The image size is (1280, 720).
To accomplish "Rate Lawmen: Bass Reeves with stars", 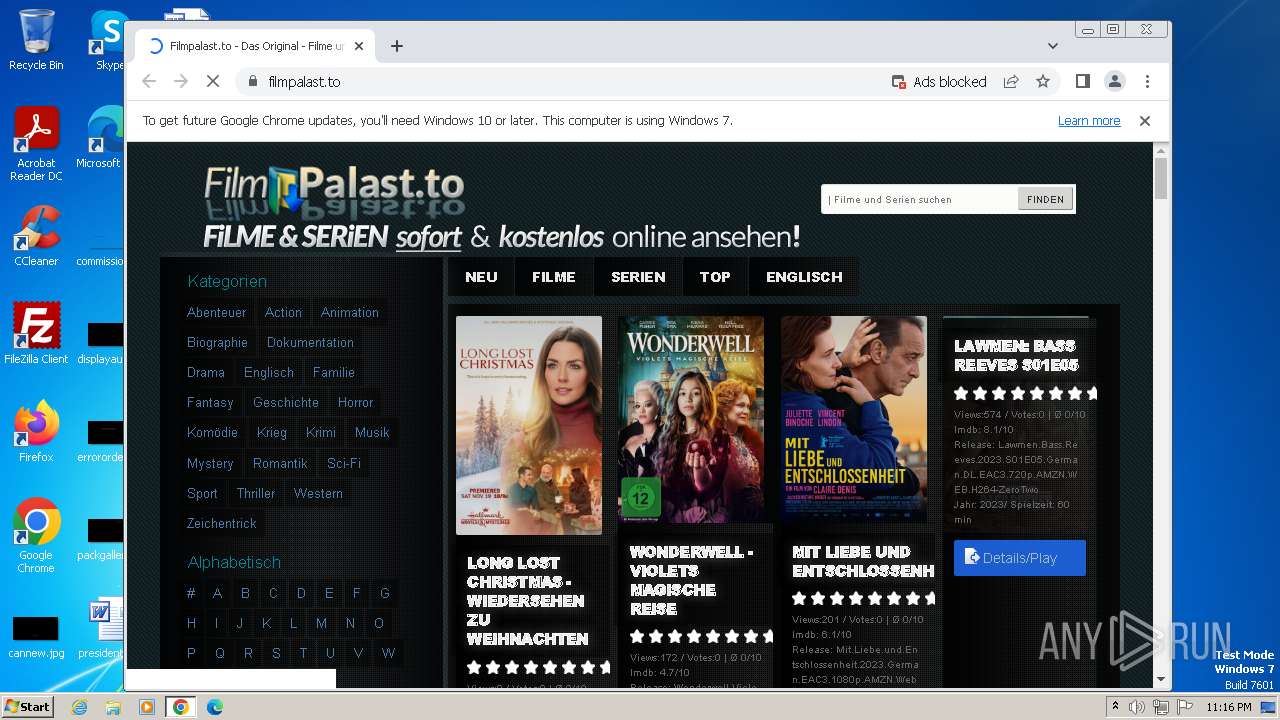I will [x=1025, y=394].
